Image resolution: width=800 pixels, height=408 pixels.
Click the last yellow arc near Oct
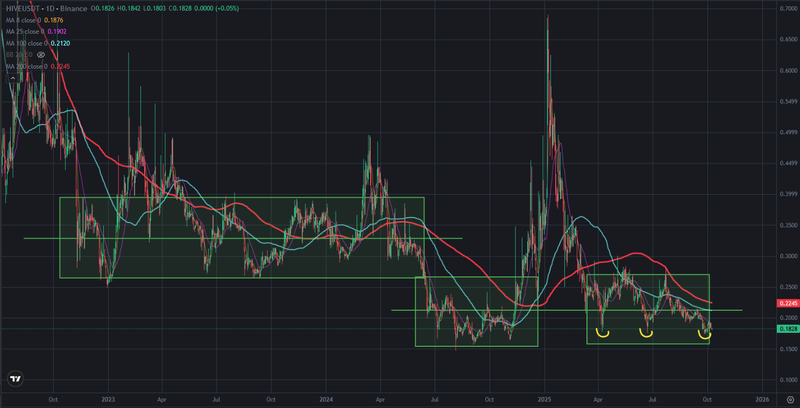click(704, 333)
